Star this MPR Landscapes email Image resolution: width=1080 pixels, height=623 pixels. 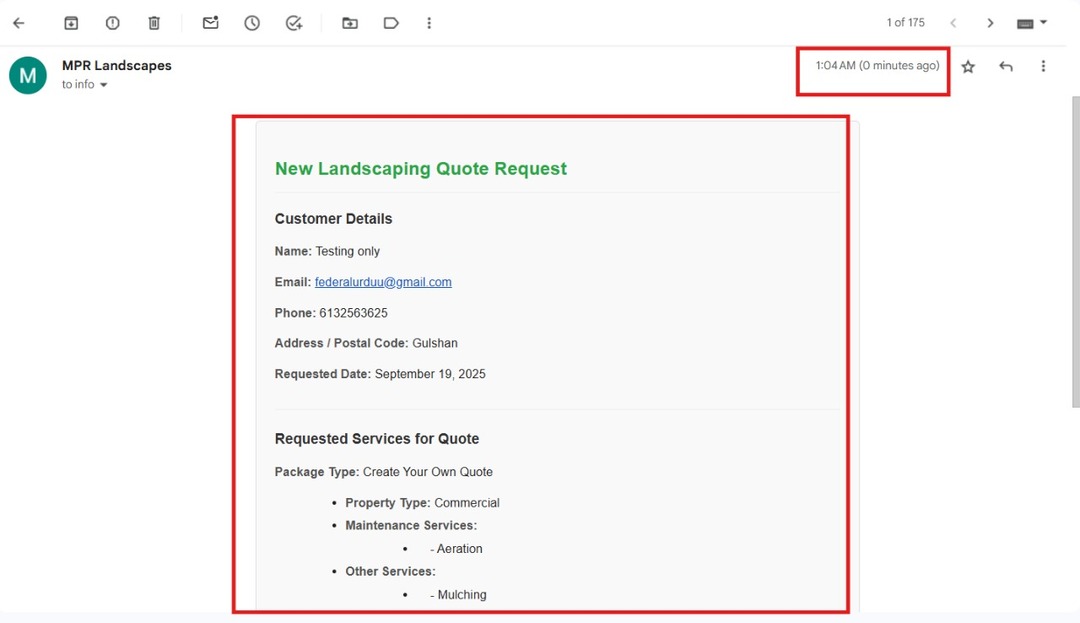point(968,67)
